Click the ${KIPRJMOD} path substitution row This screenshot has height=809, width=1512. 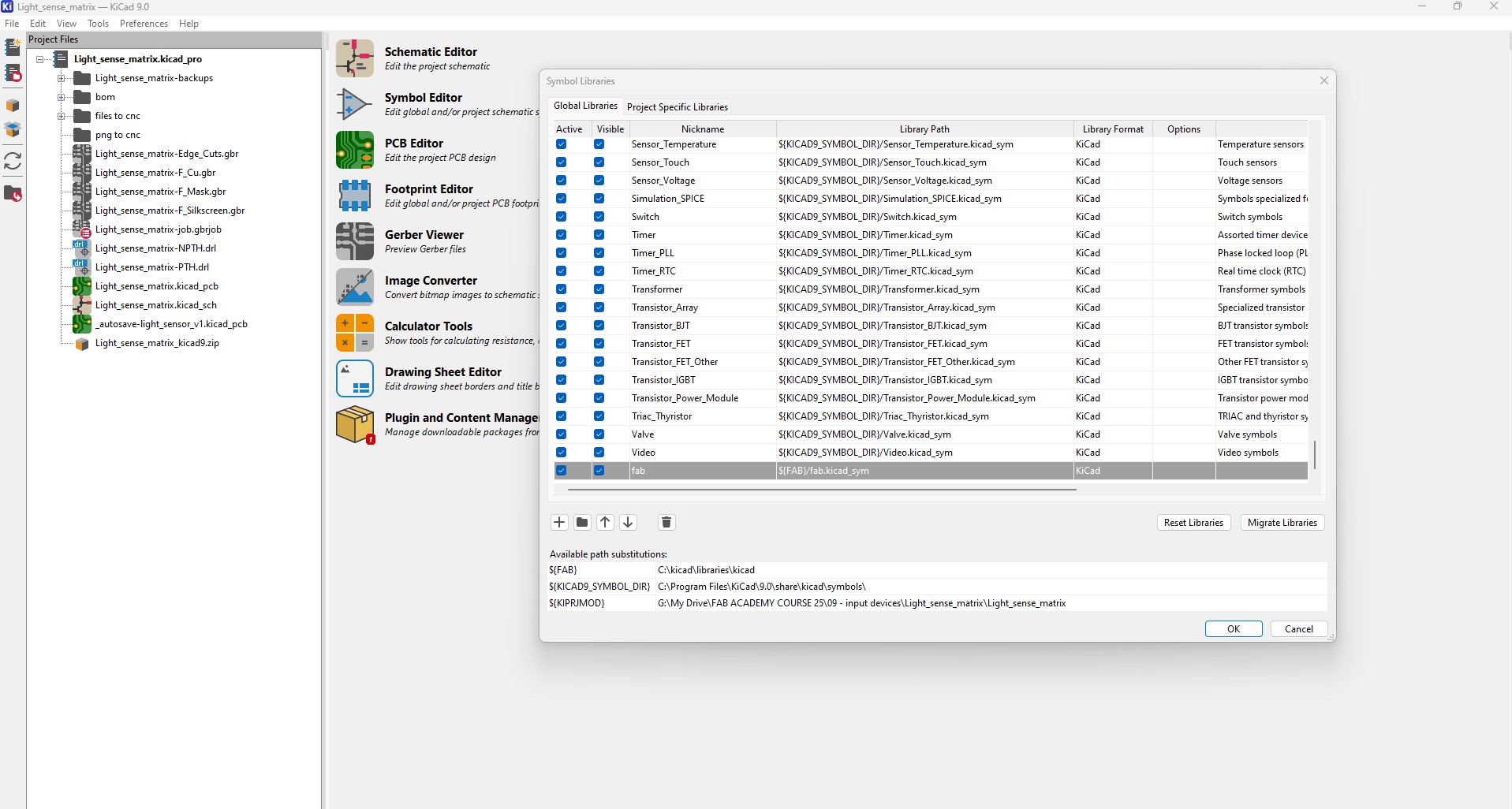point(938,603)
